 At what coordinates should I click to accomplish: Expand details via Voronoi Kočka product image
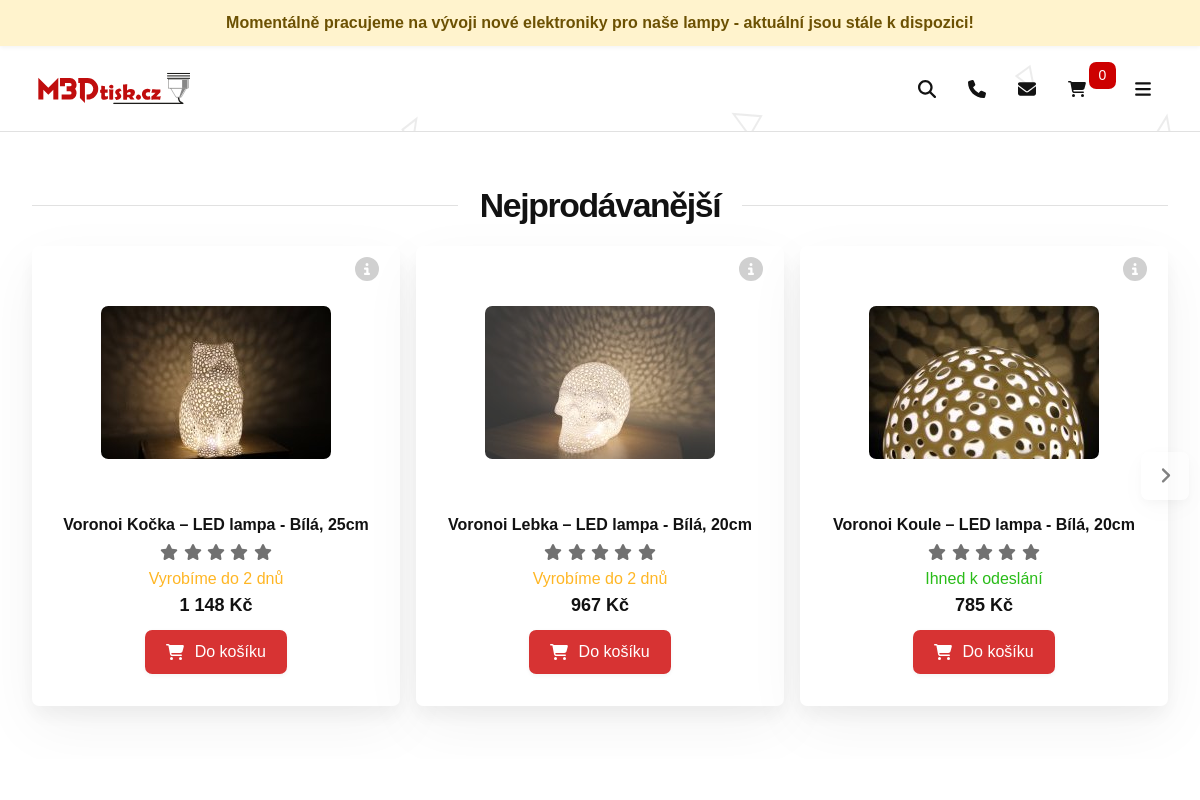click(215, 382)
